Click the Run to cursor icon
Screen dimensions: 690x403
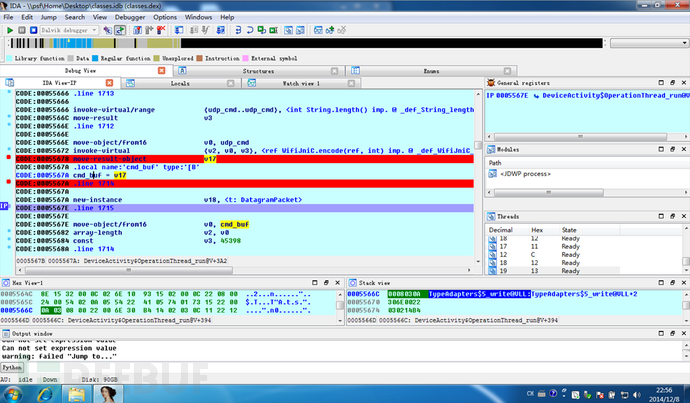(274, 30)
